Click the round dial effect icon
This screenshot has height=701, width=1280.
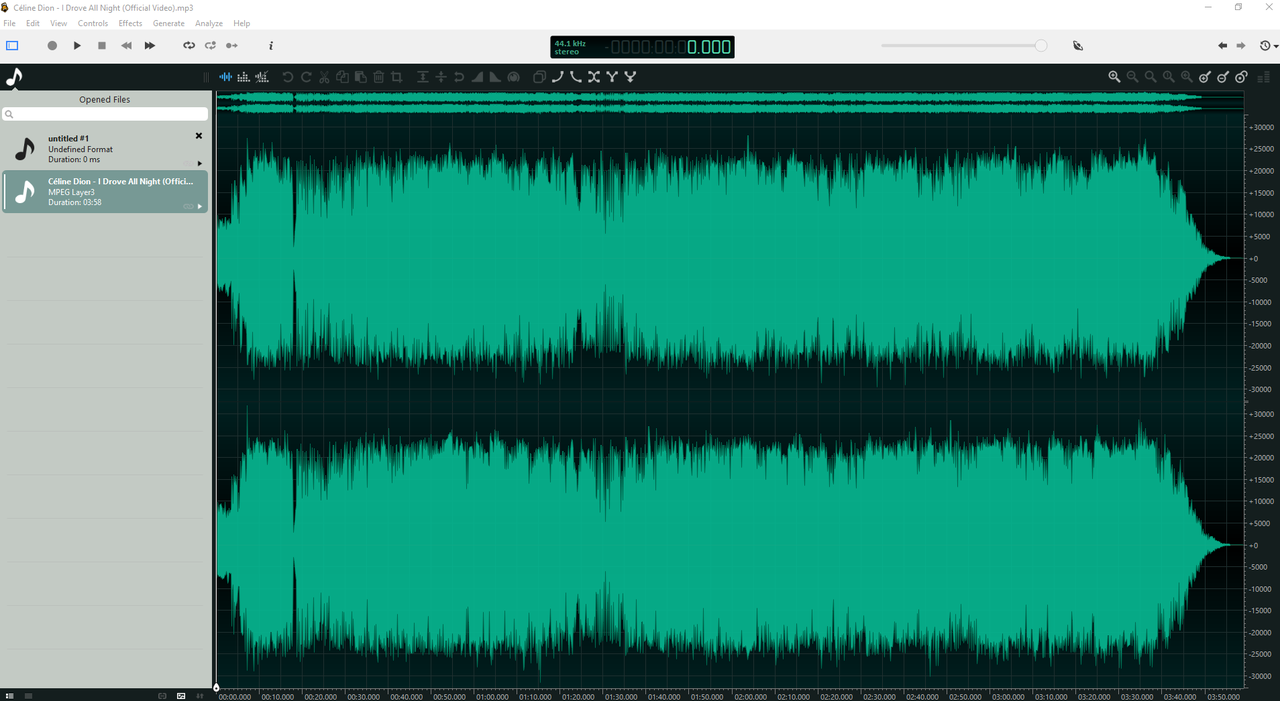(513, 77)
